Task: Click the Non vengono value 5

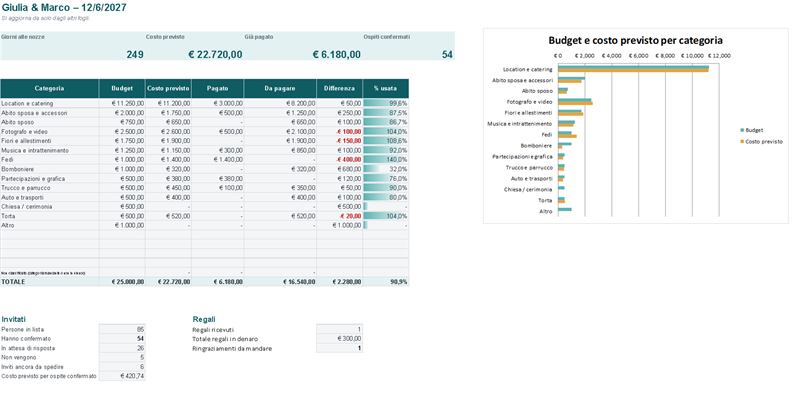Action: (x=122, y=357)
